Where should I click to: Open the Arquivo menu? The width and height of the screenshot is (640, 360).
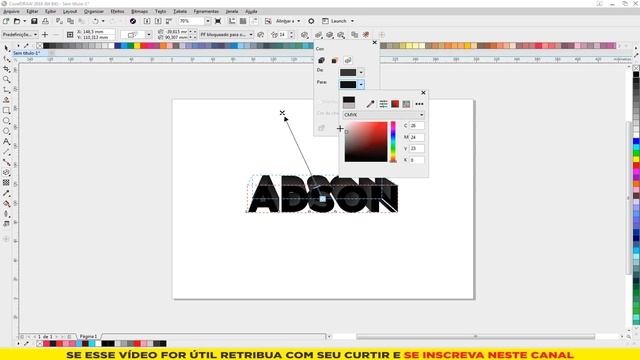11,11
